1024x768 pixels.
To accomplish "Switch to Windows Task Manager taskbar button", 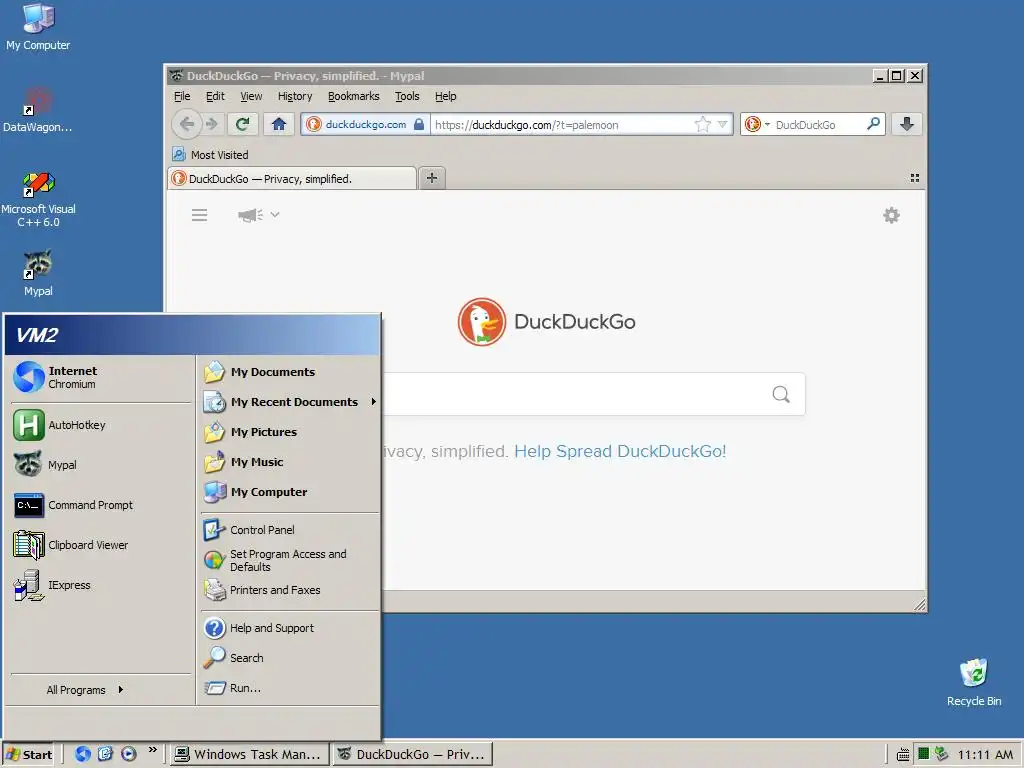I will (x=249, y=754).
